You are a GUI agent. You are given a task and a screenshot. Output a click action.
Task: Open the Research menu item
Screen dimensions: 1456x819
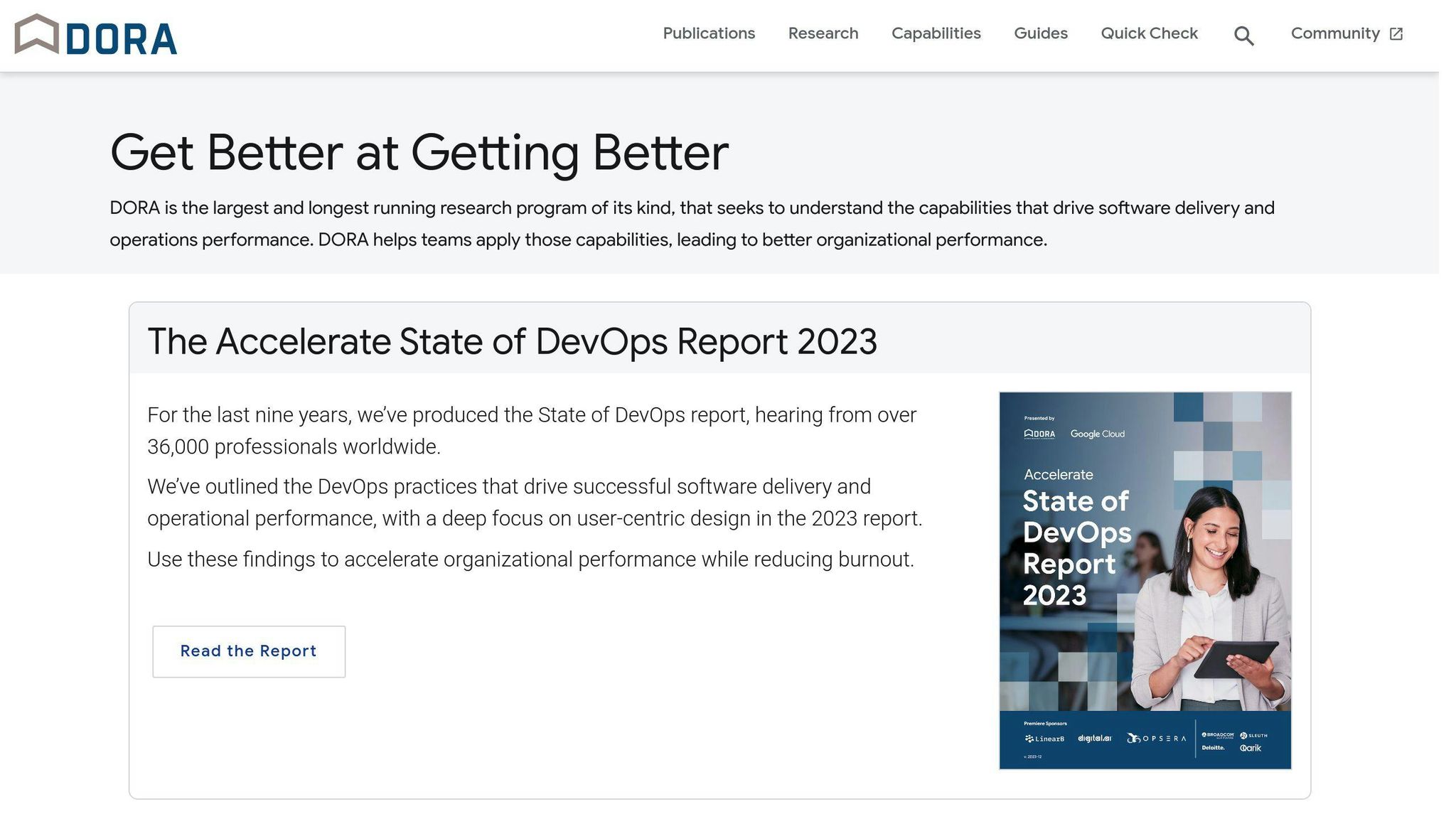(x=823, y=33)
